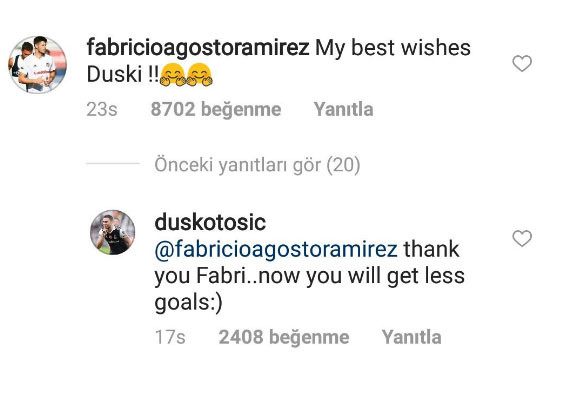Image resolution: width=576 pixels, height=400 pixels.
Task: Open duskotosic's profile picture
Action: coord(112,233)
